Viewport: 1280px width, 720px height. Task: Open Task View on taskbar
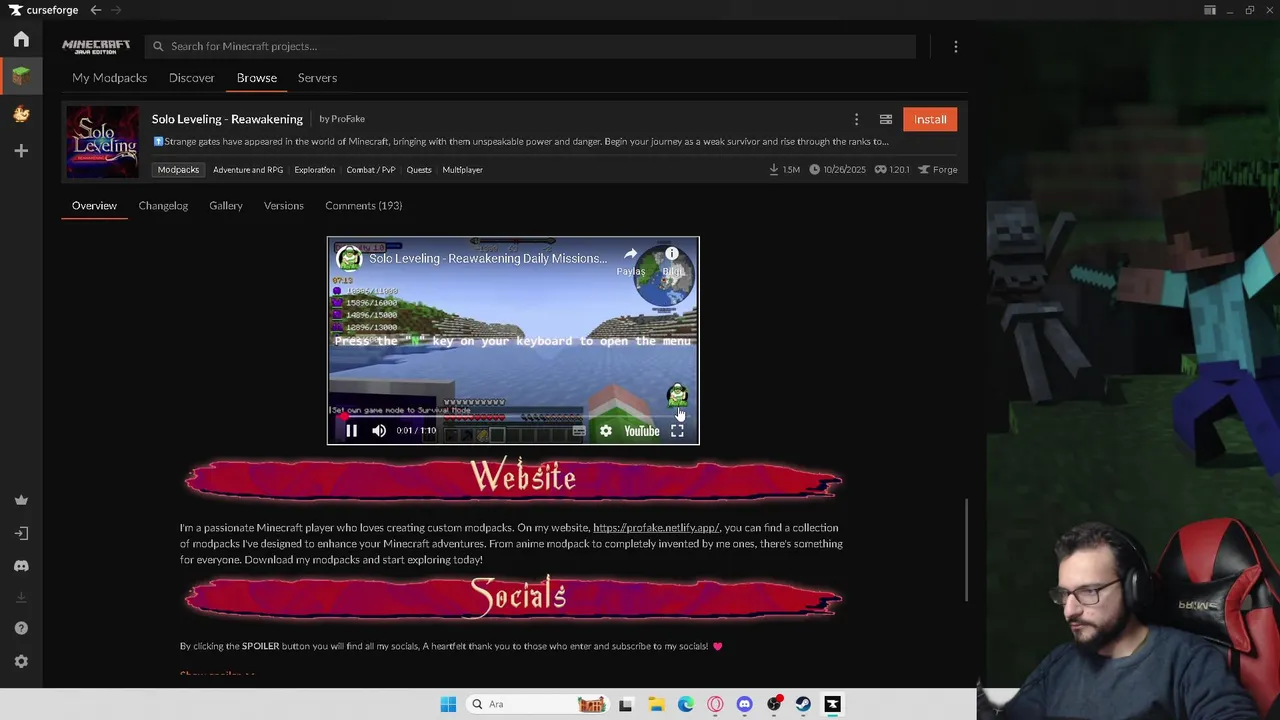626,704
